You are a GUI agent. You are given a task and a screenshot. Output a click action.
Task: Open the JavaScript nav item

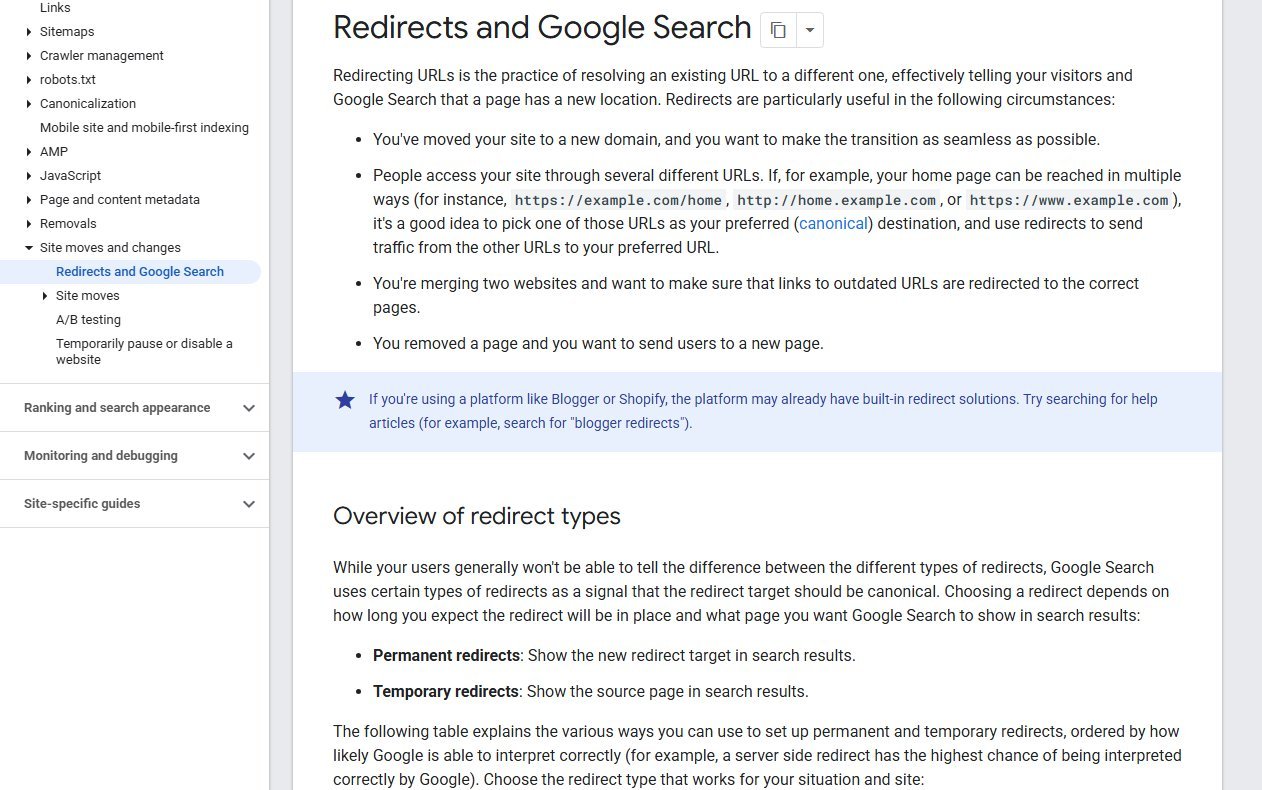pyautogui.click(x=70, y=176)
